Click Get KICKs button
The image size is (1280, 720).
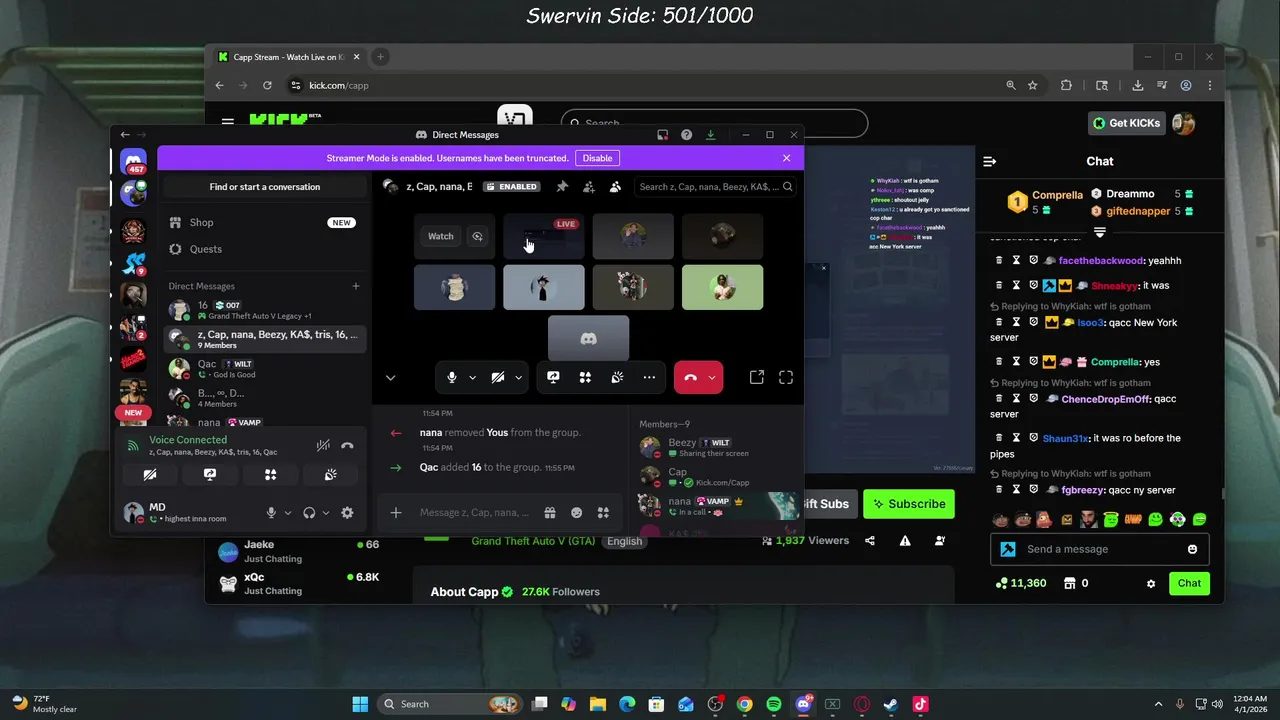tap(1126, 123)
